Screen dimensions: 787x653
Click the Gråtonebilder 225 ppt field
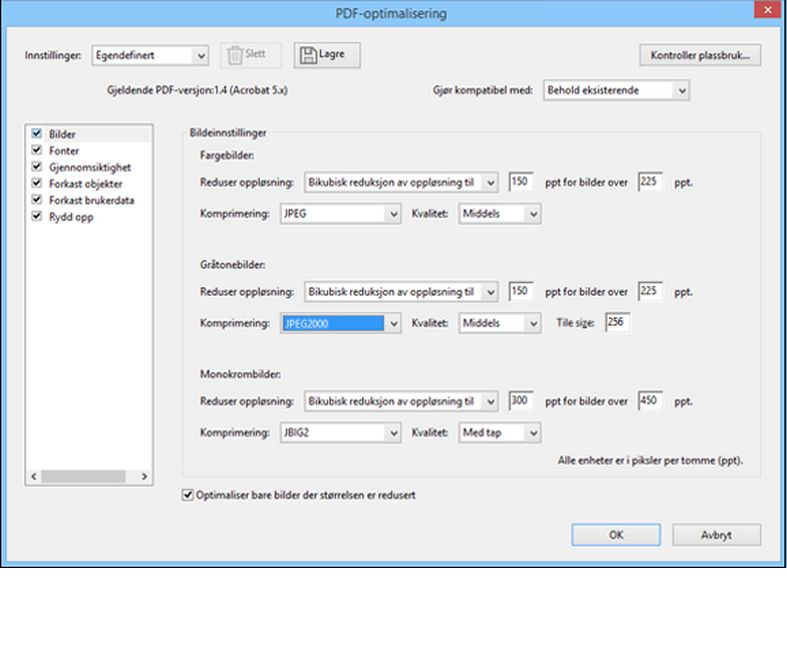click(650, 291)
